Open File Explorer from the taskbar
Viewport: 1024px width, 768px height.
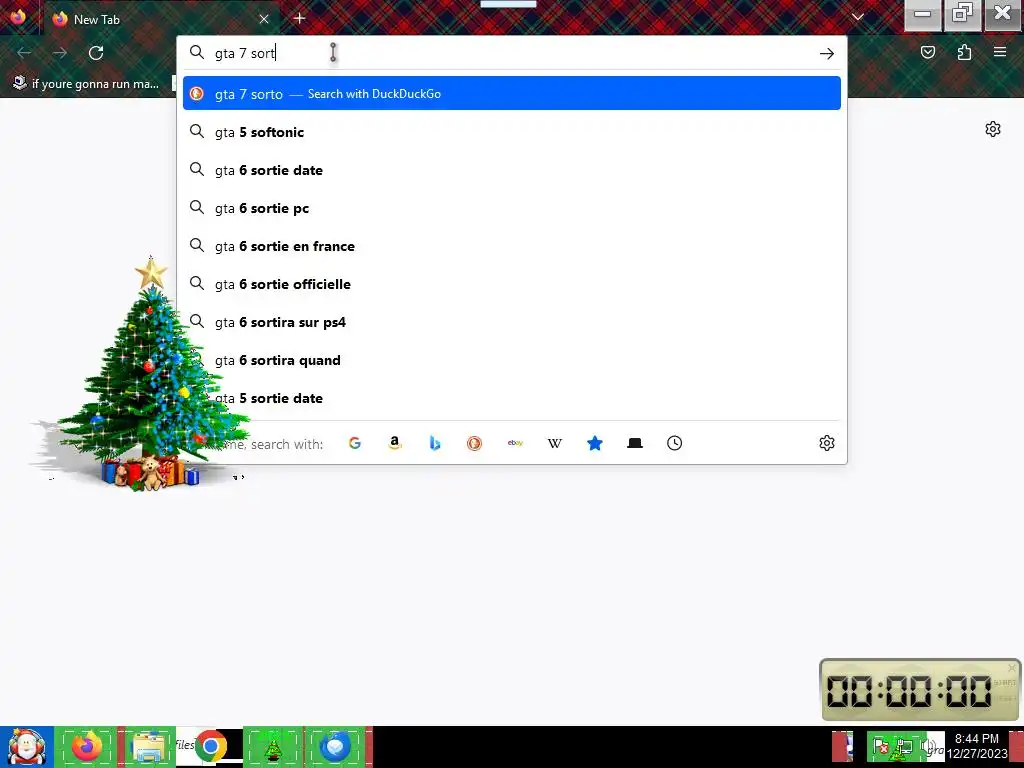[x=148, y=747]
